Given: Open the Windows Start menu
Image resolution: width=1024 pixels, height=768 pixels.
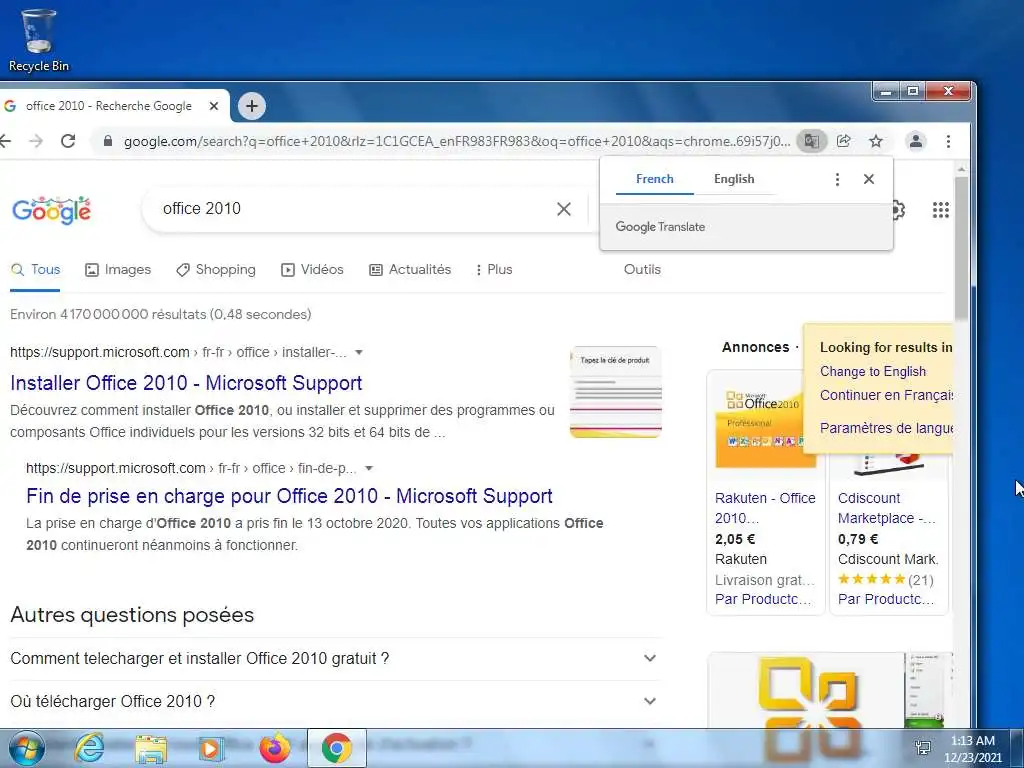Looking at the screenshot, I should click(x=26, y=748).
